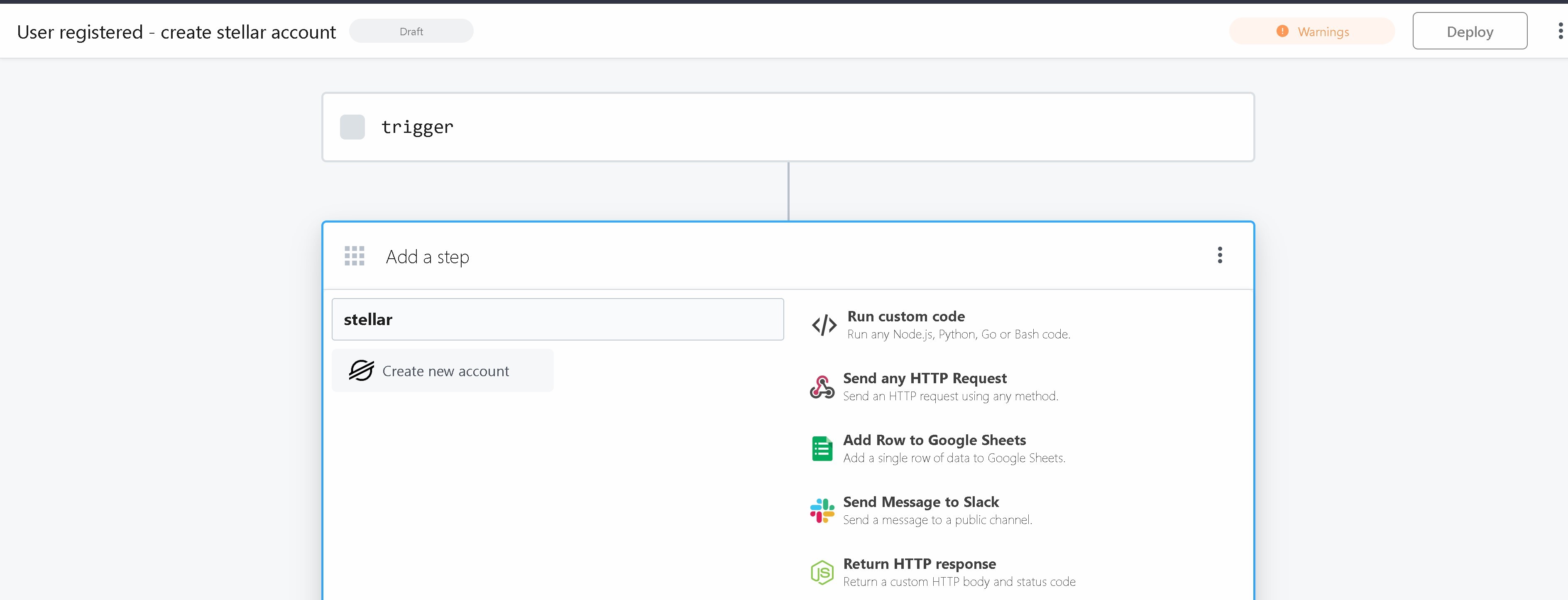Click the Google Sheets icon
This screenshot has height=600, width=1568.
pos(822,448)
